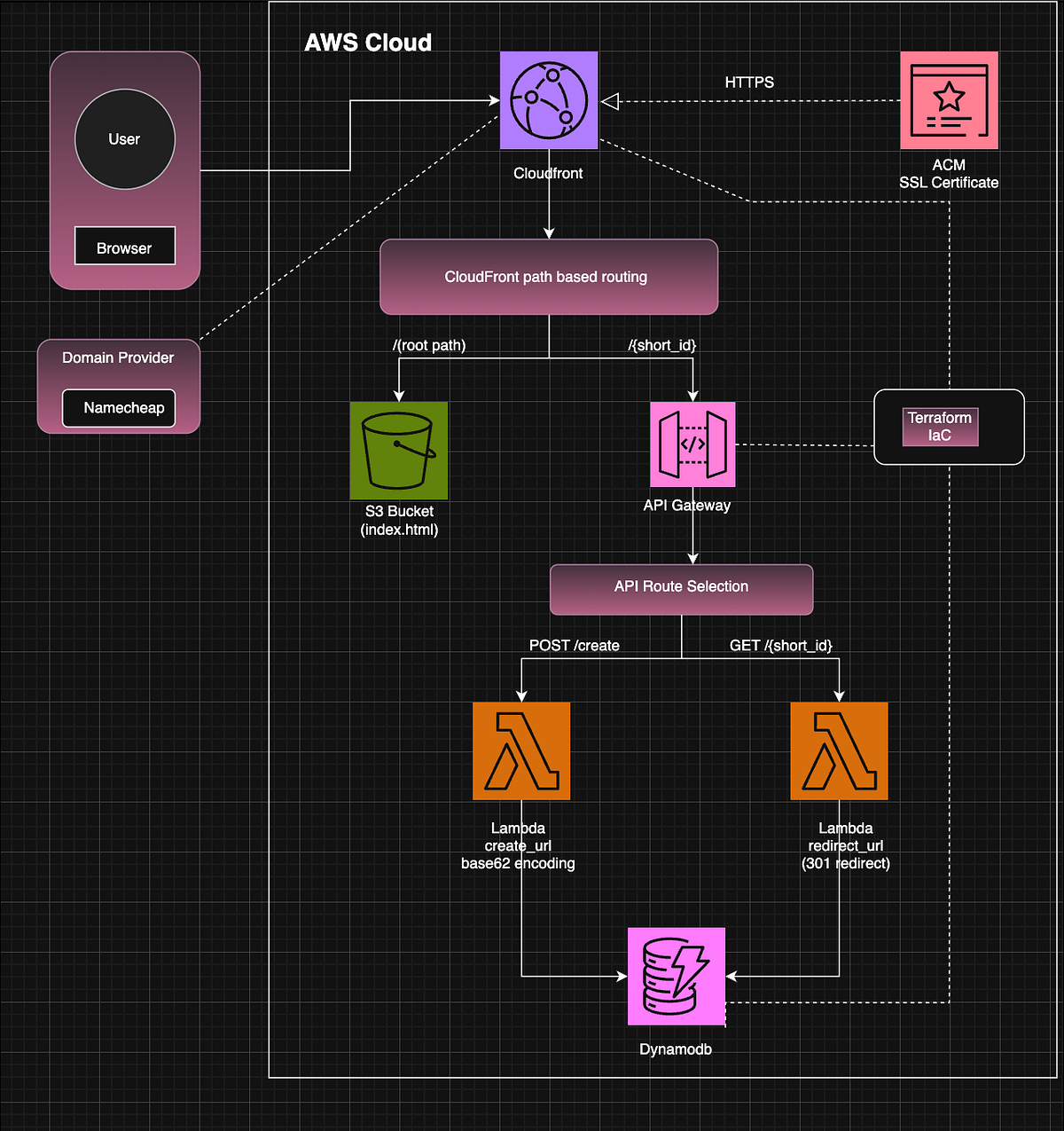Open the API Gateway icon
This screenshot has width=1064, height=1131.
click(x=692, y=444)
